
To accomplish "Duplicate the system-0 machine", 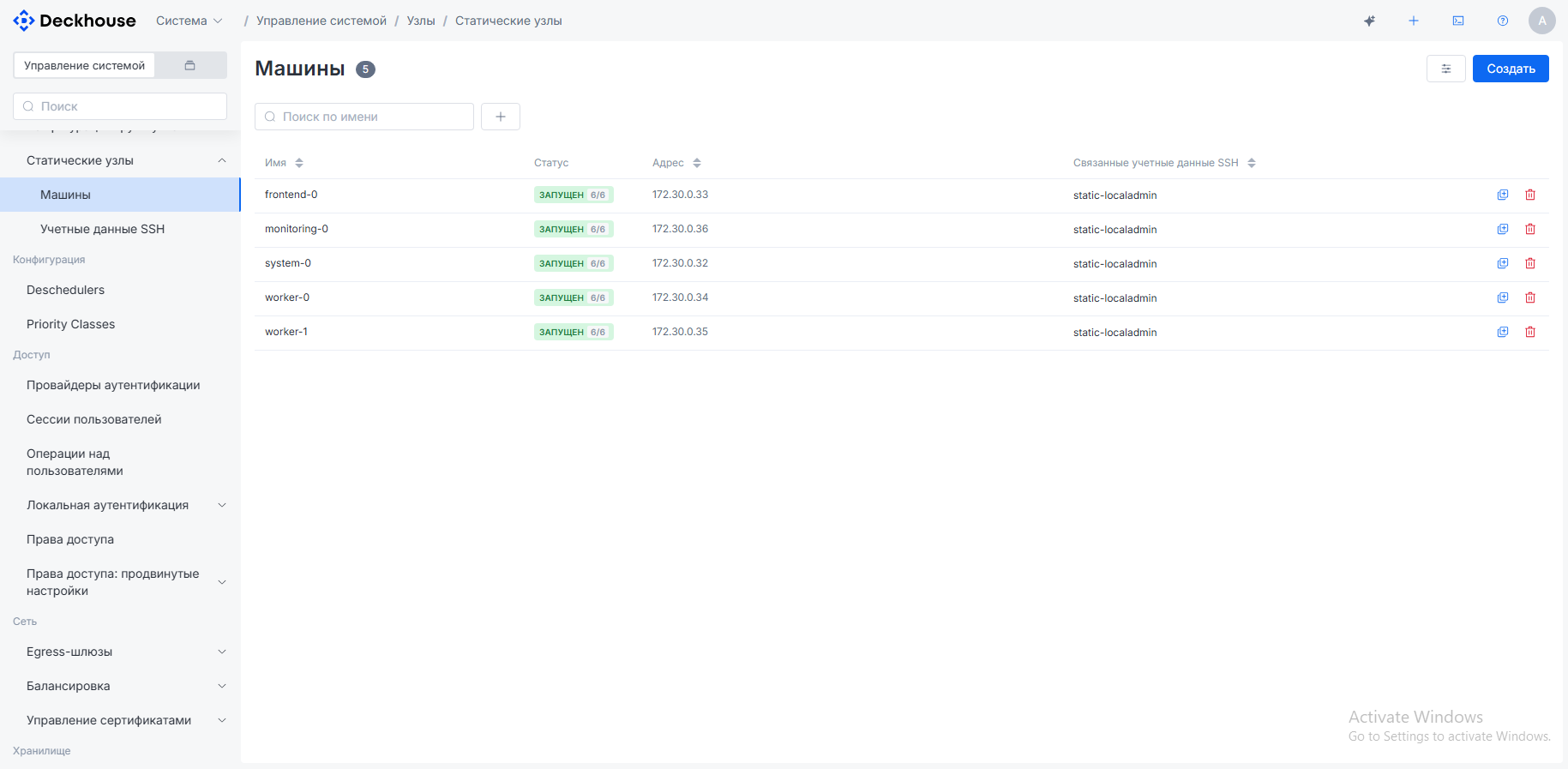I will 1503,263.
